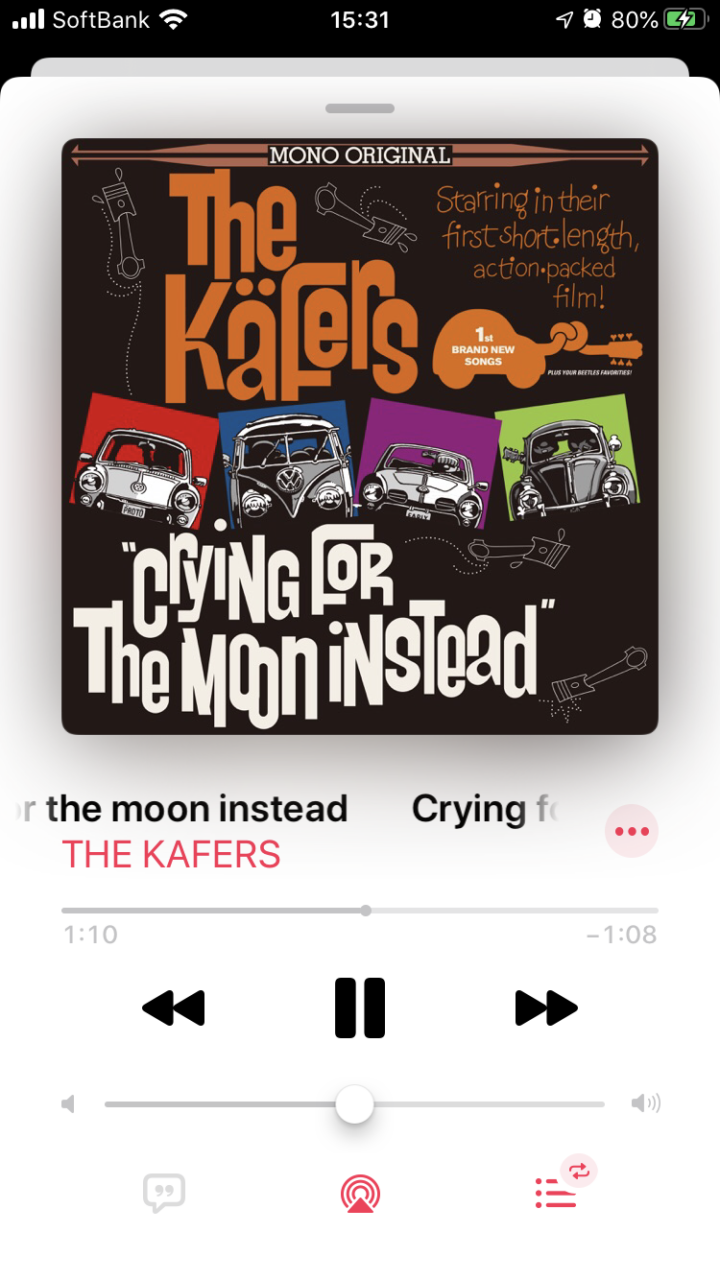Show the Up Next queue list
720x1280 pixels.
pos(555,1194)
